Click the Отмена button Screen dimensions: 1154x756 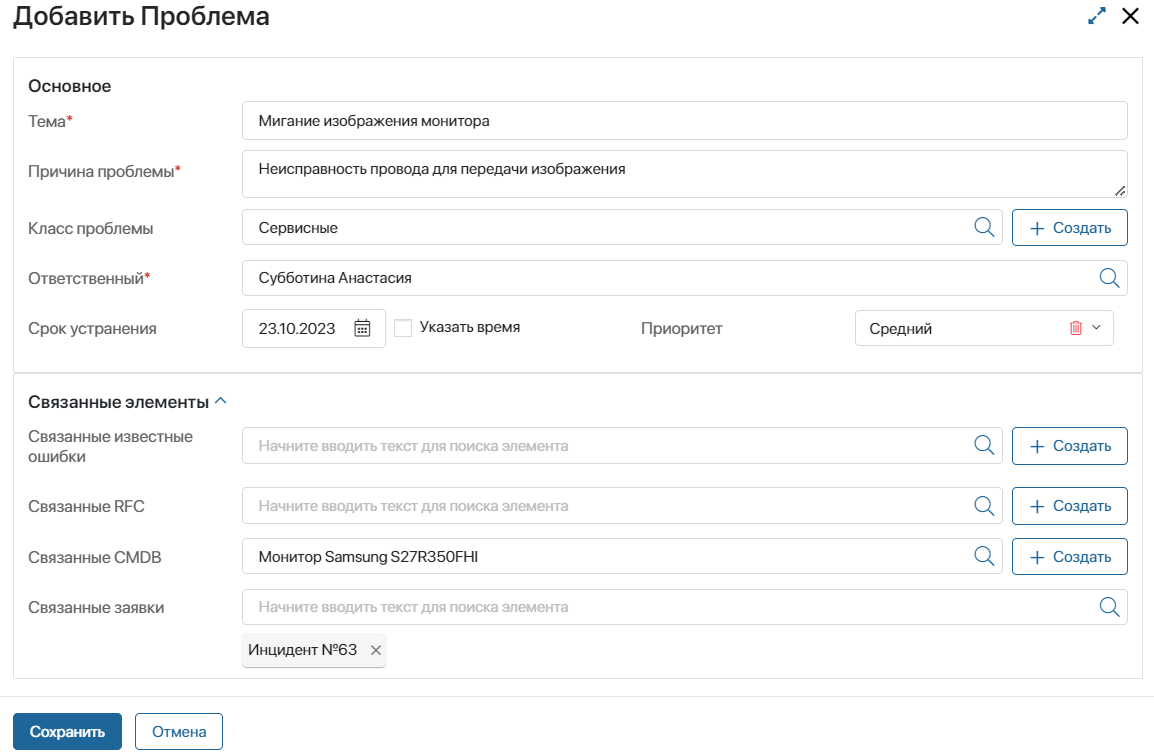(x=179, y=732)
